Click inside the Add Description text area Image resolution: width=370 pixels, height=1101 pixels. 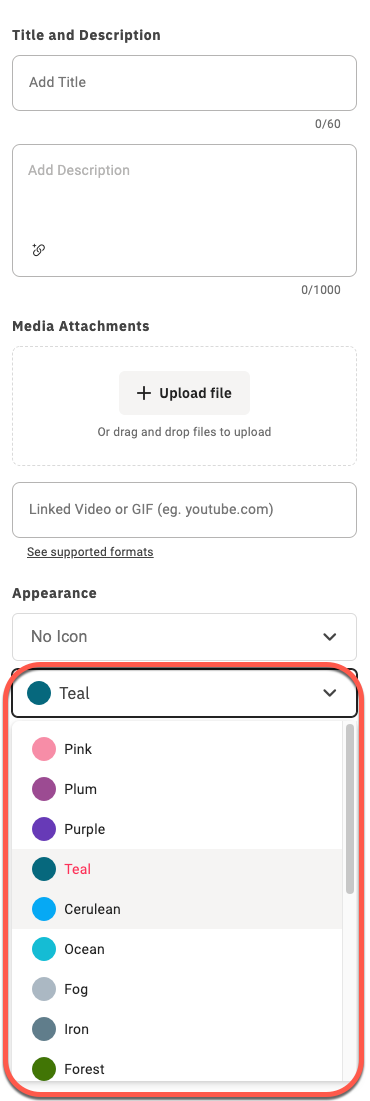pos(184,211)
